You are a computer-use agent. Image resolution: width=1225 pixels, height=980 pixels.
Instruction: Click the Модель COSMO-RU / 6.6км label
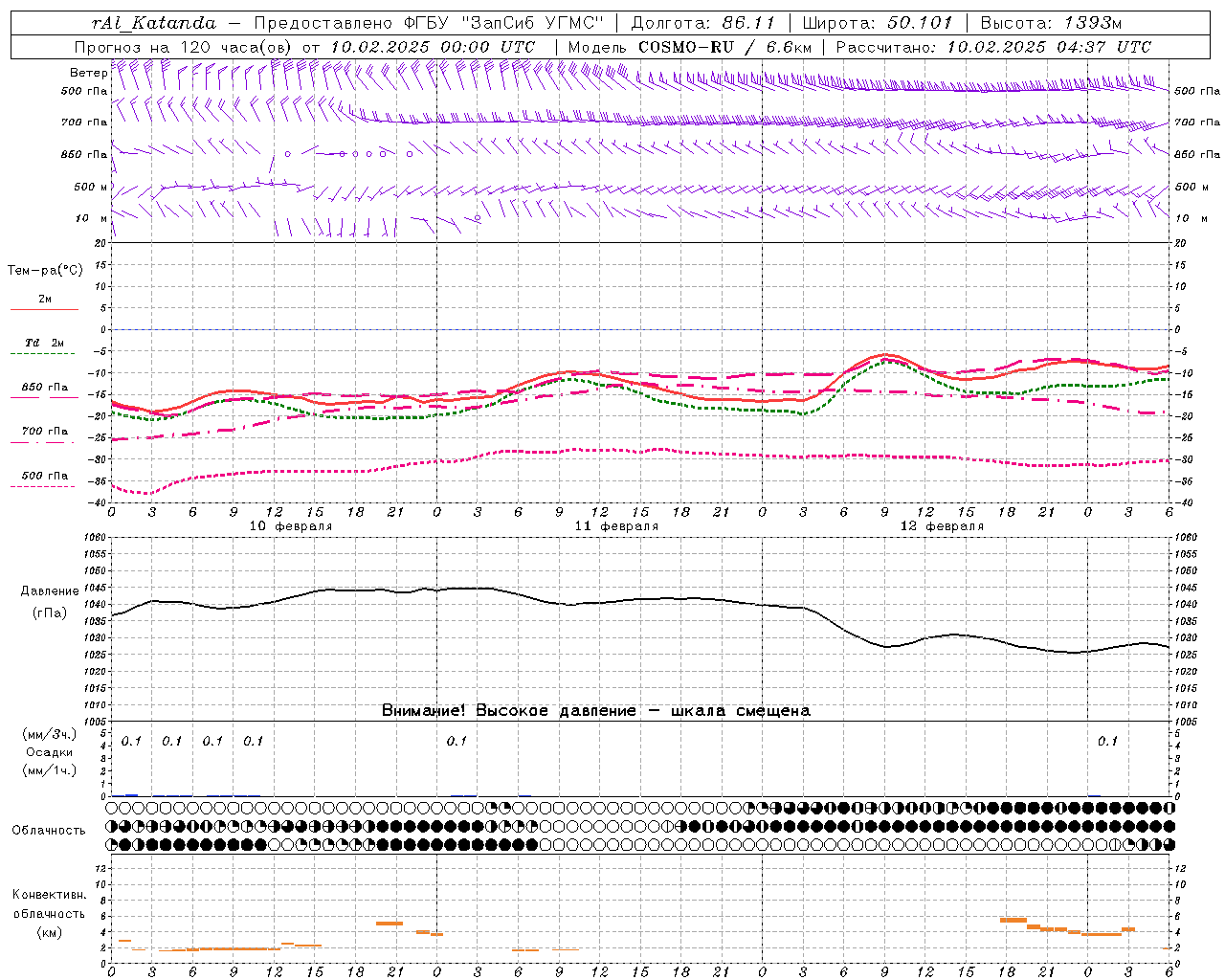pos(690,47)
